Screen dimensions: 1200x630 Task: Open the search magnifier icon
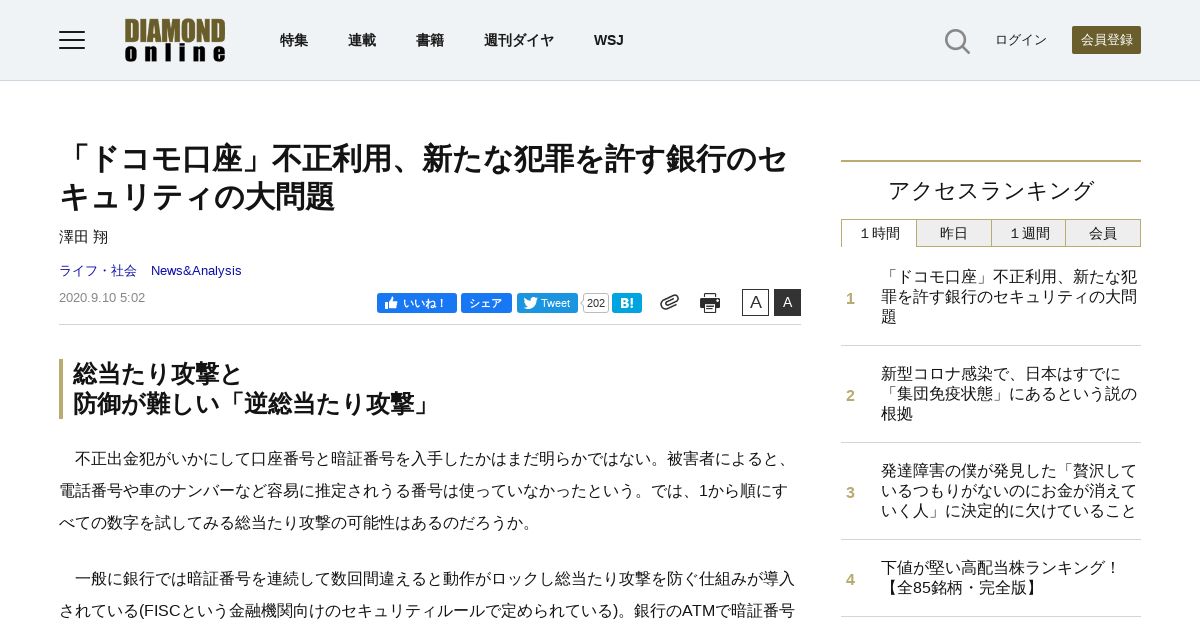pyautogui.click(x=957, y=41)
